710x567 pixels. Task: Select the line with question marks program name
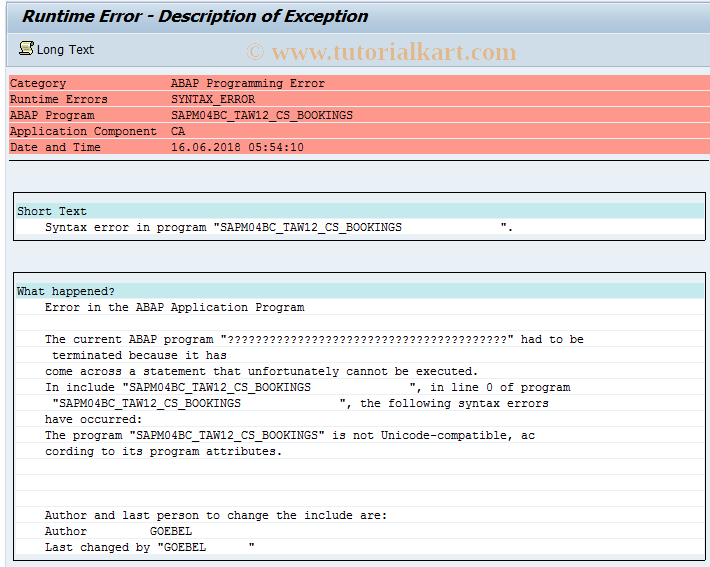[x=314, y=340]
